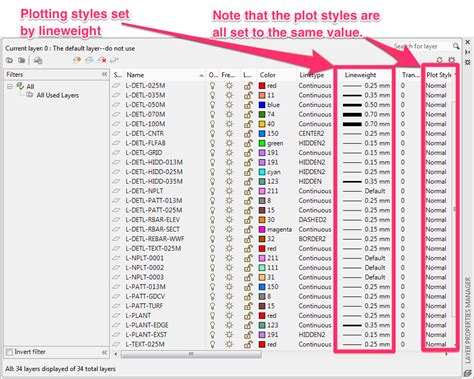Click the Refresh icon in the toolbar
This screenshot has width=474, height=379.
[439, 60]
